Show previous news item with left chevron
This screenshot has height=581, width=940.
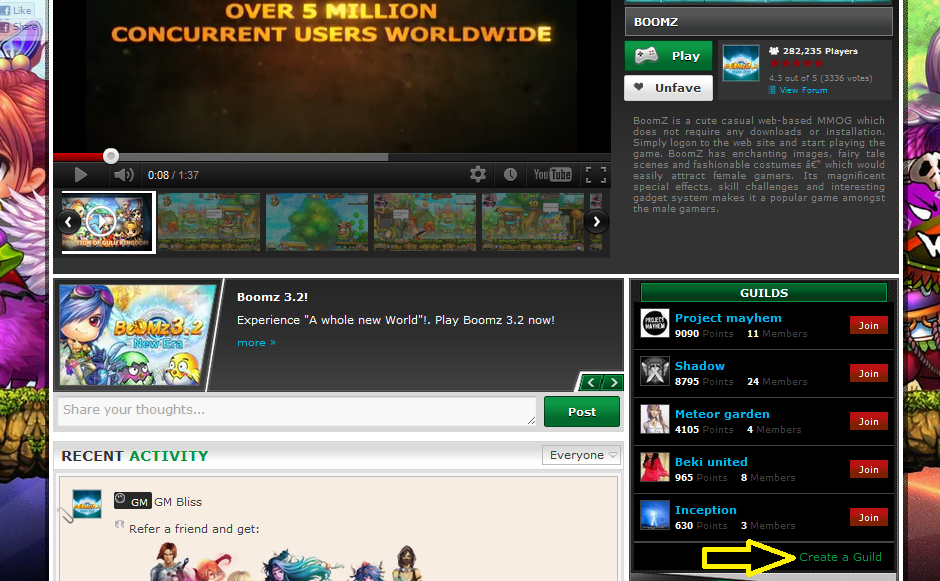[591, 383]
